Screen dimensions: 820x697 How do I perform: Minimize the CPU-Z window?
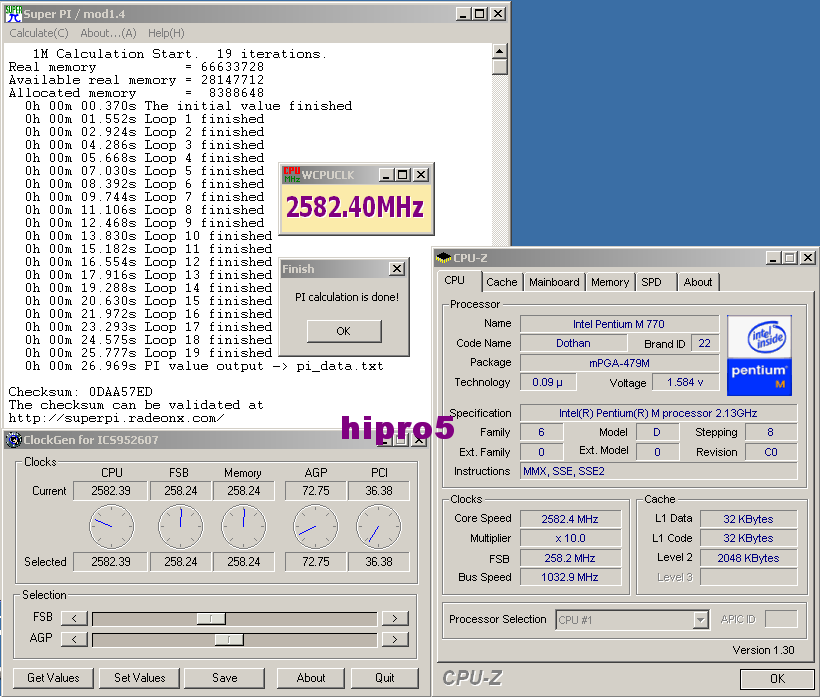click(773, 258)
